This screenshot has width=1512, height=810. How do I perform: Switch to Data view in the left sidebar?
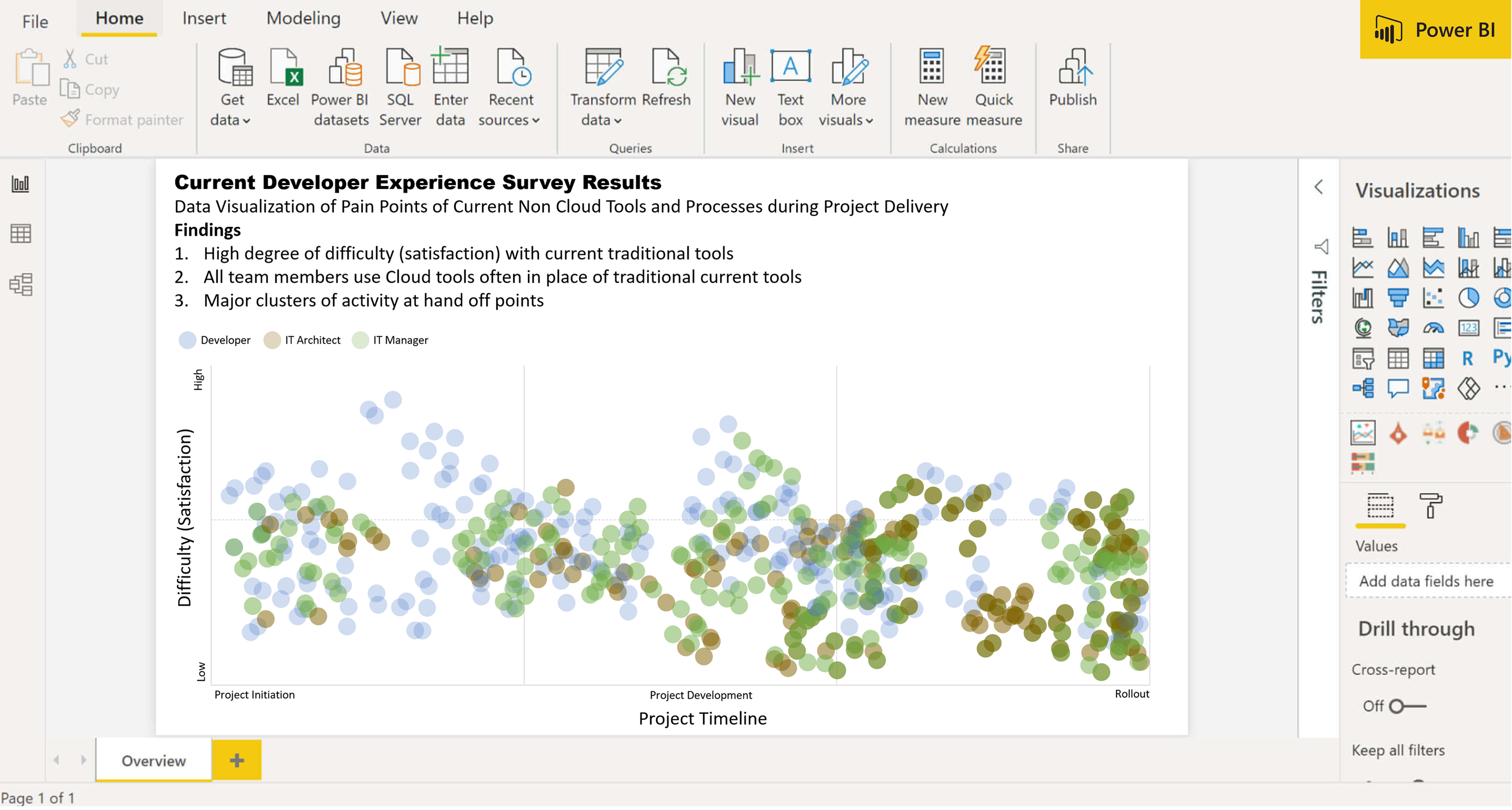[x=21, y=233]
